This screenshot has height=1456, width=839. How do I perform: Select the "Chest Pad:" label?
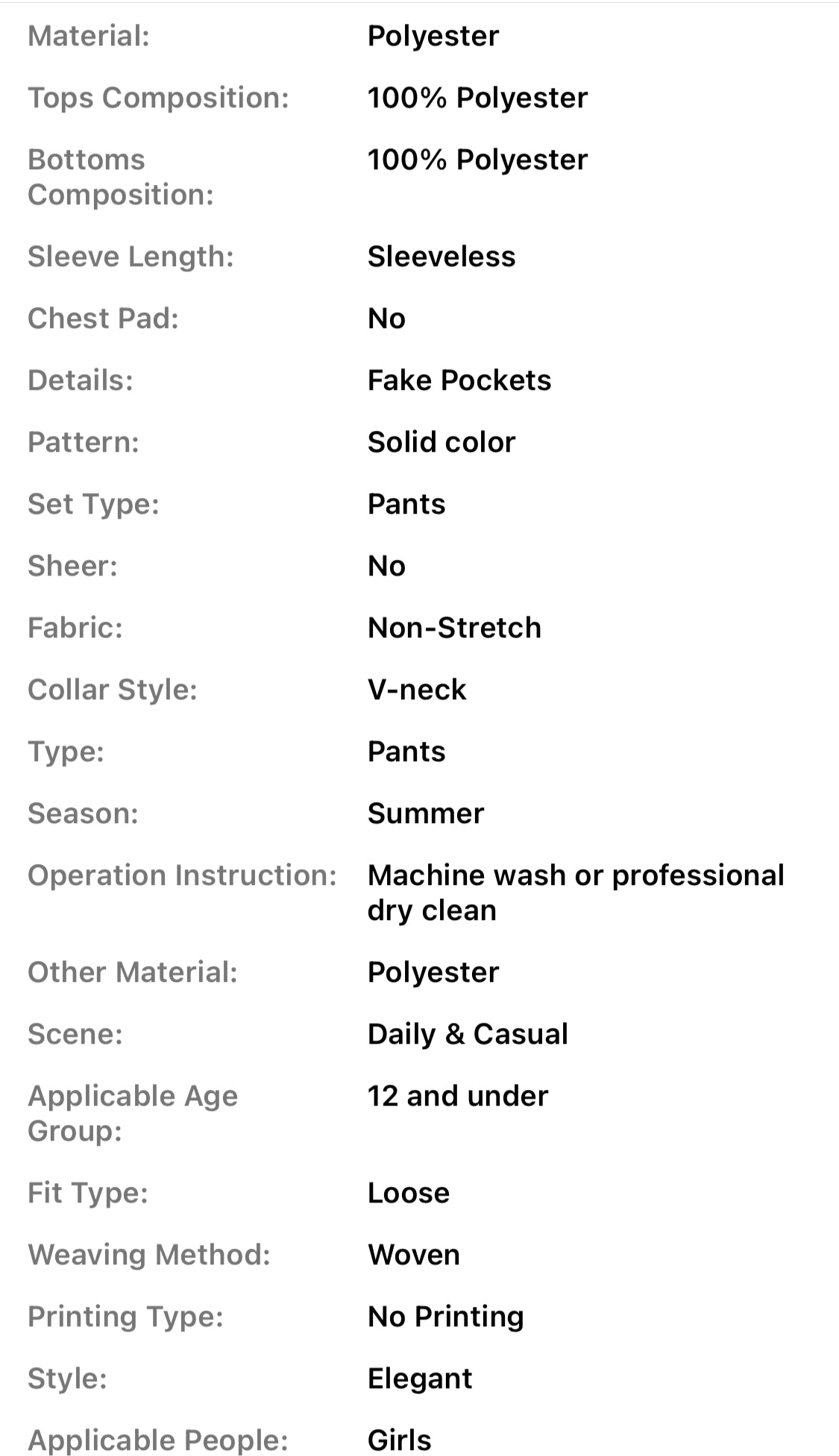(103, 318)
